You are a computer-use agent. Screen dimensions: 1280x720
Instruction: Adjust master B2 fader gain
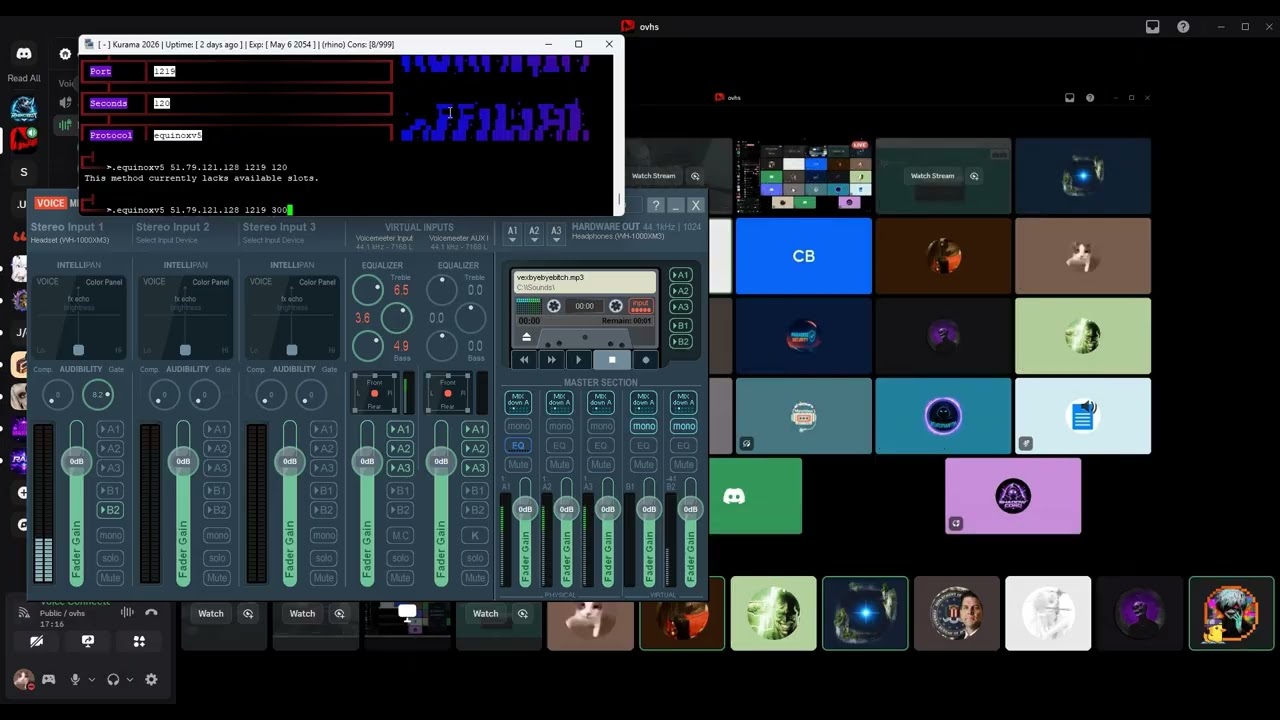point(690,509)
